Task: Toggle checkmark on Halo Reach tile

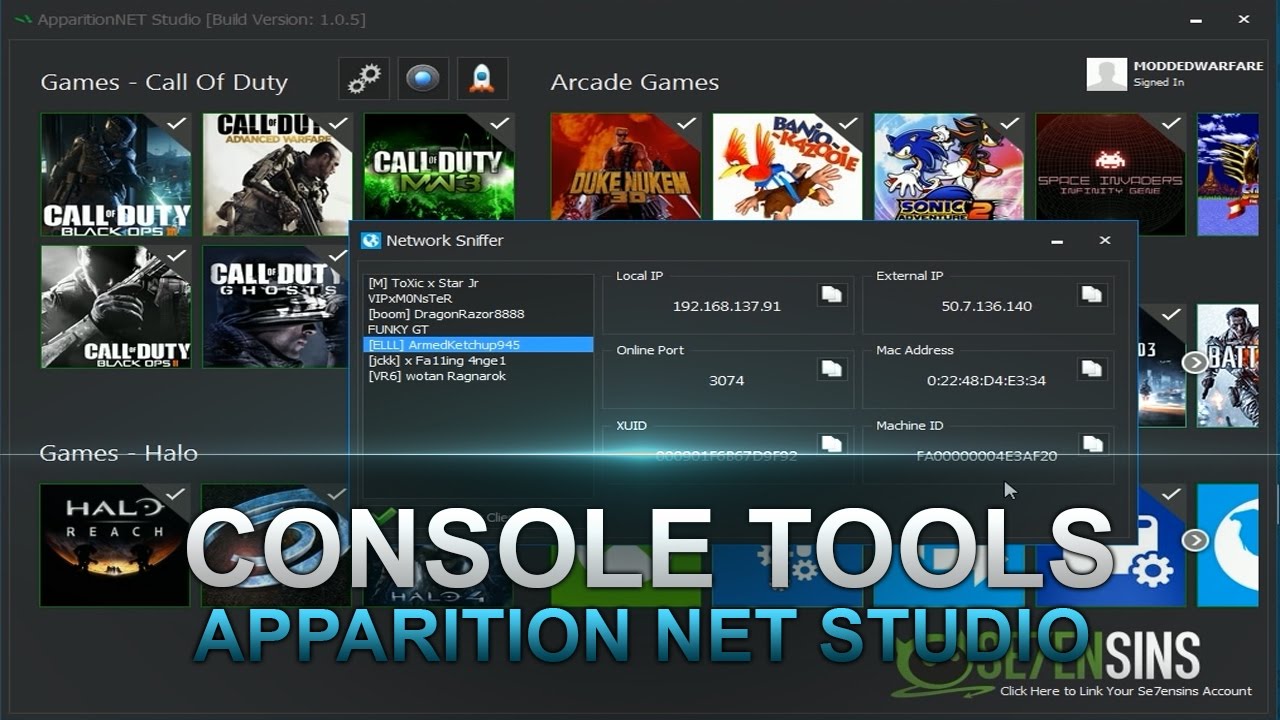Action: click(175, 494)
